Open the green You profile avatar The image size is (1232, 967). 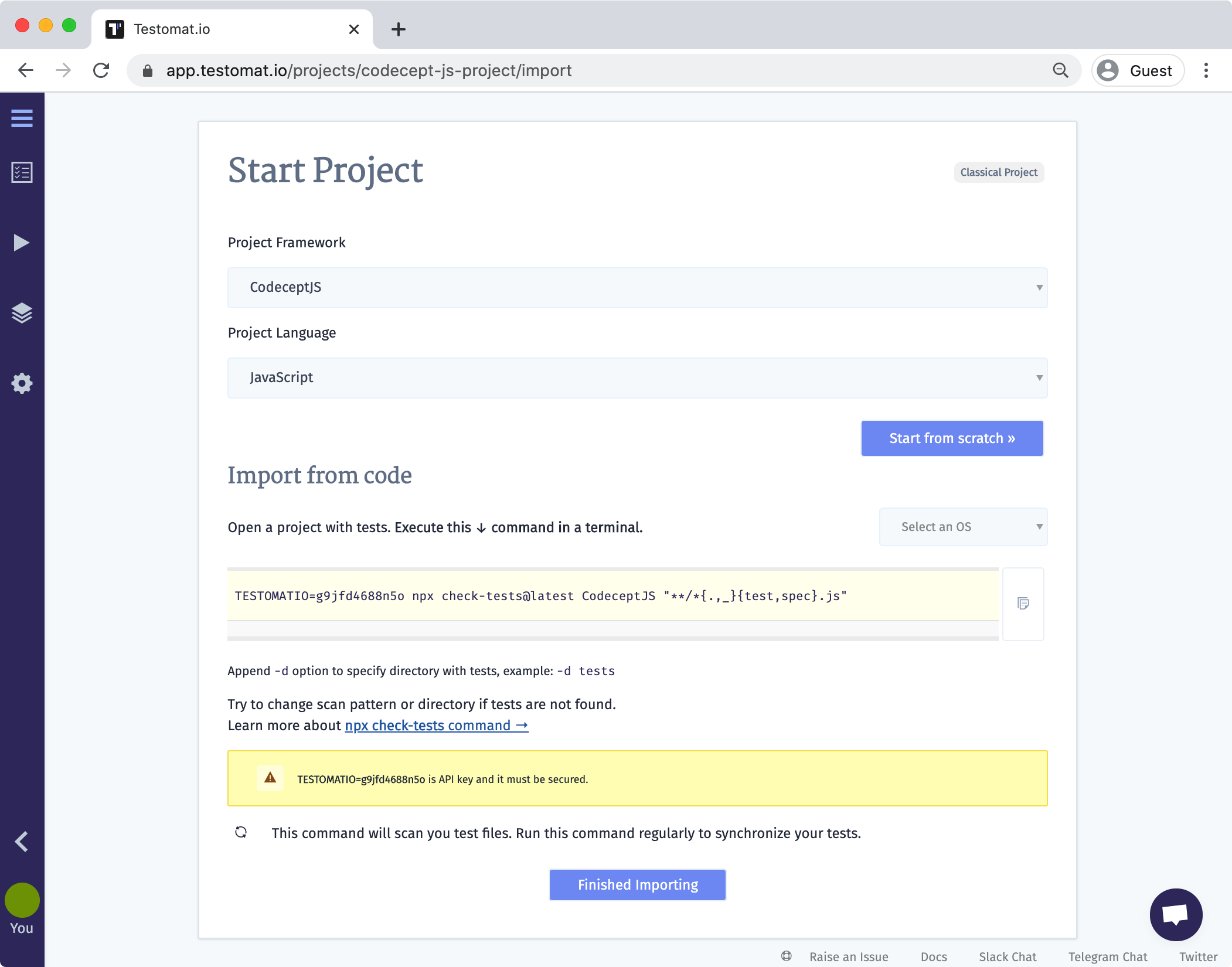click(22, 900)
